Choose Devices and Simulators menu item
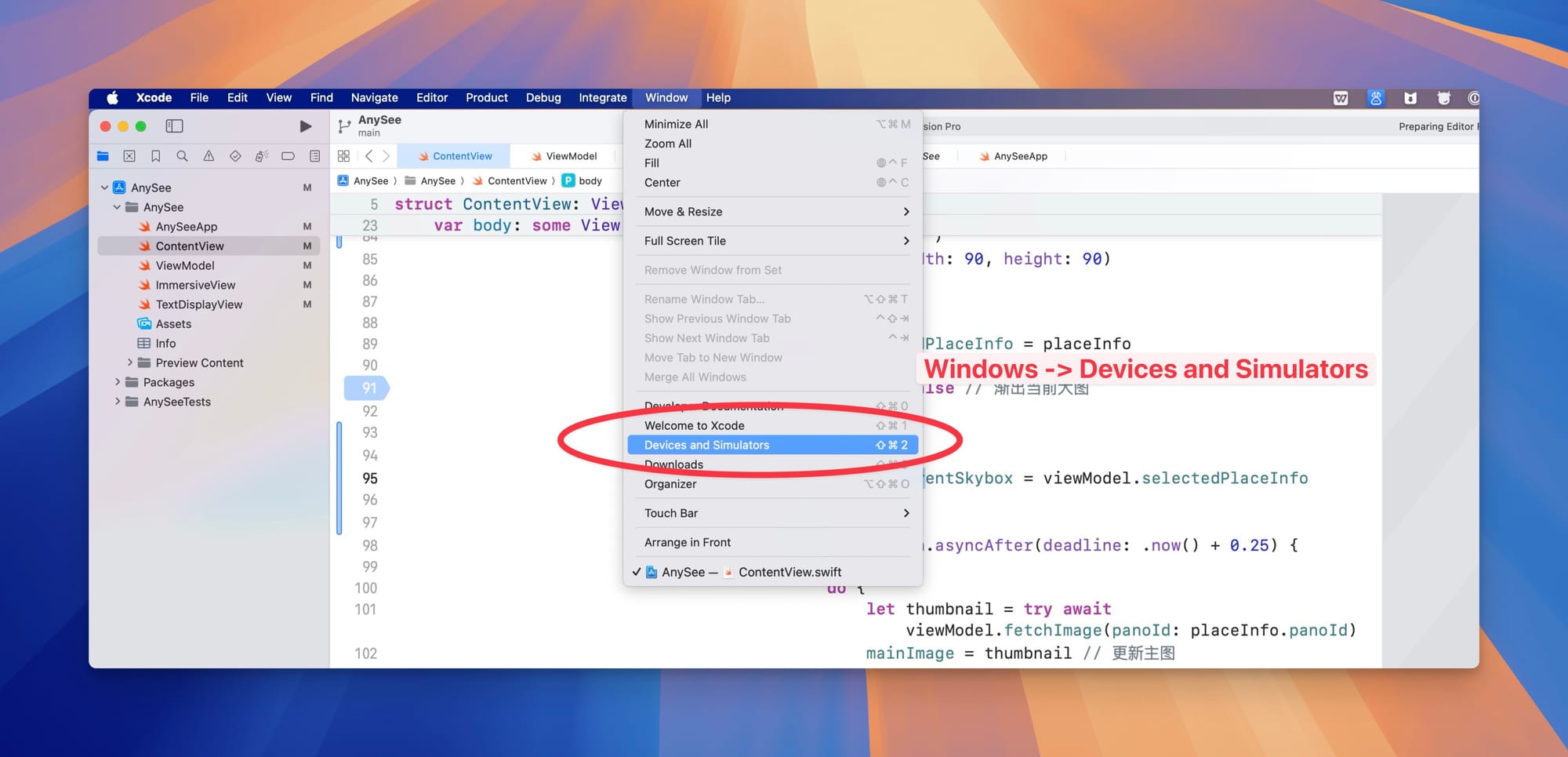This screenshot has width=1568, height=757. pyautogui.click(x=706, y=445)
